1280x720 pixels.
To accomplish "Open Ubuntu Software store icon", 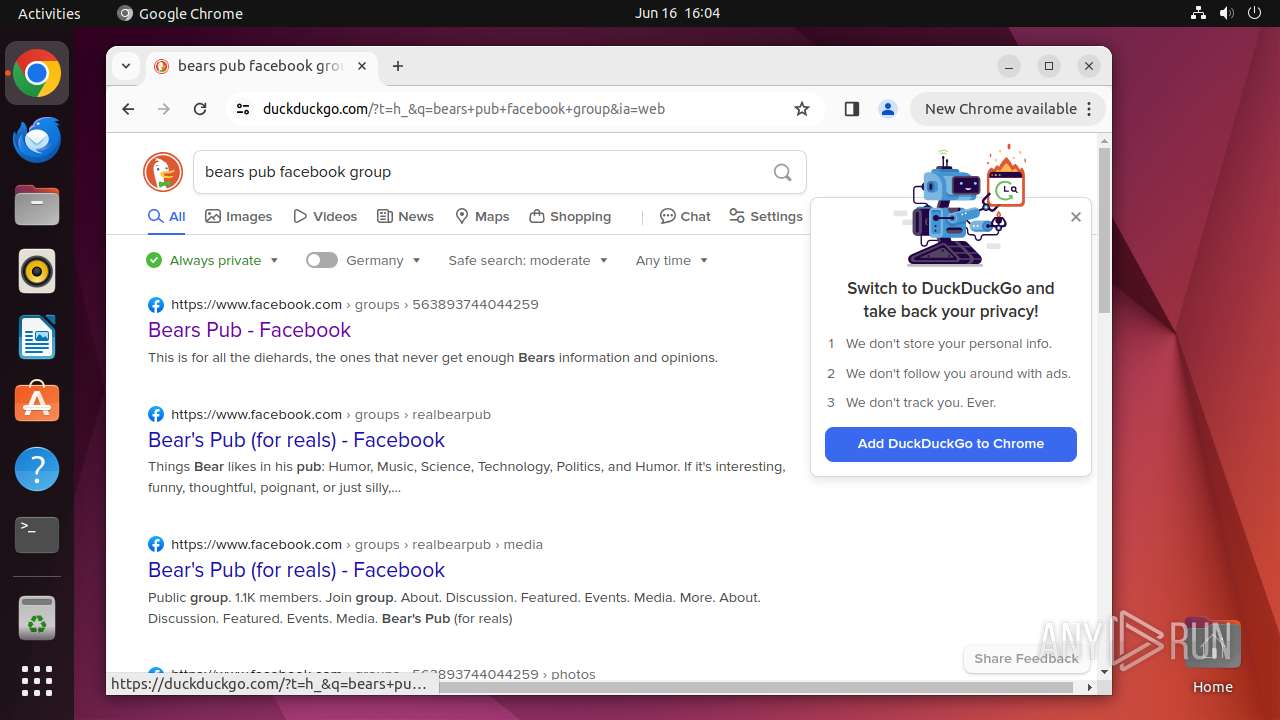I will pyautogui.click(x=37, y=403).
